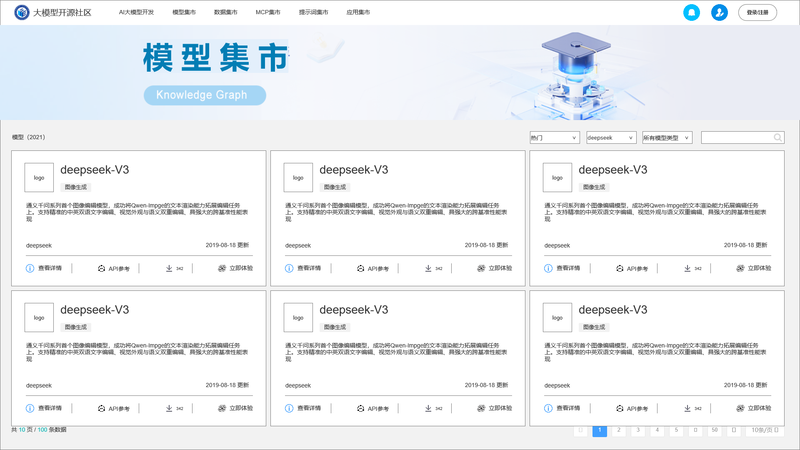The image size is (800, 450).
Task: Click API参考 icon on top-middle card
Action: click(x=360, y=268)
